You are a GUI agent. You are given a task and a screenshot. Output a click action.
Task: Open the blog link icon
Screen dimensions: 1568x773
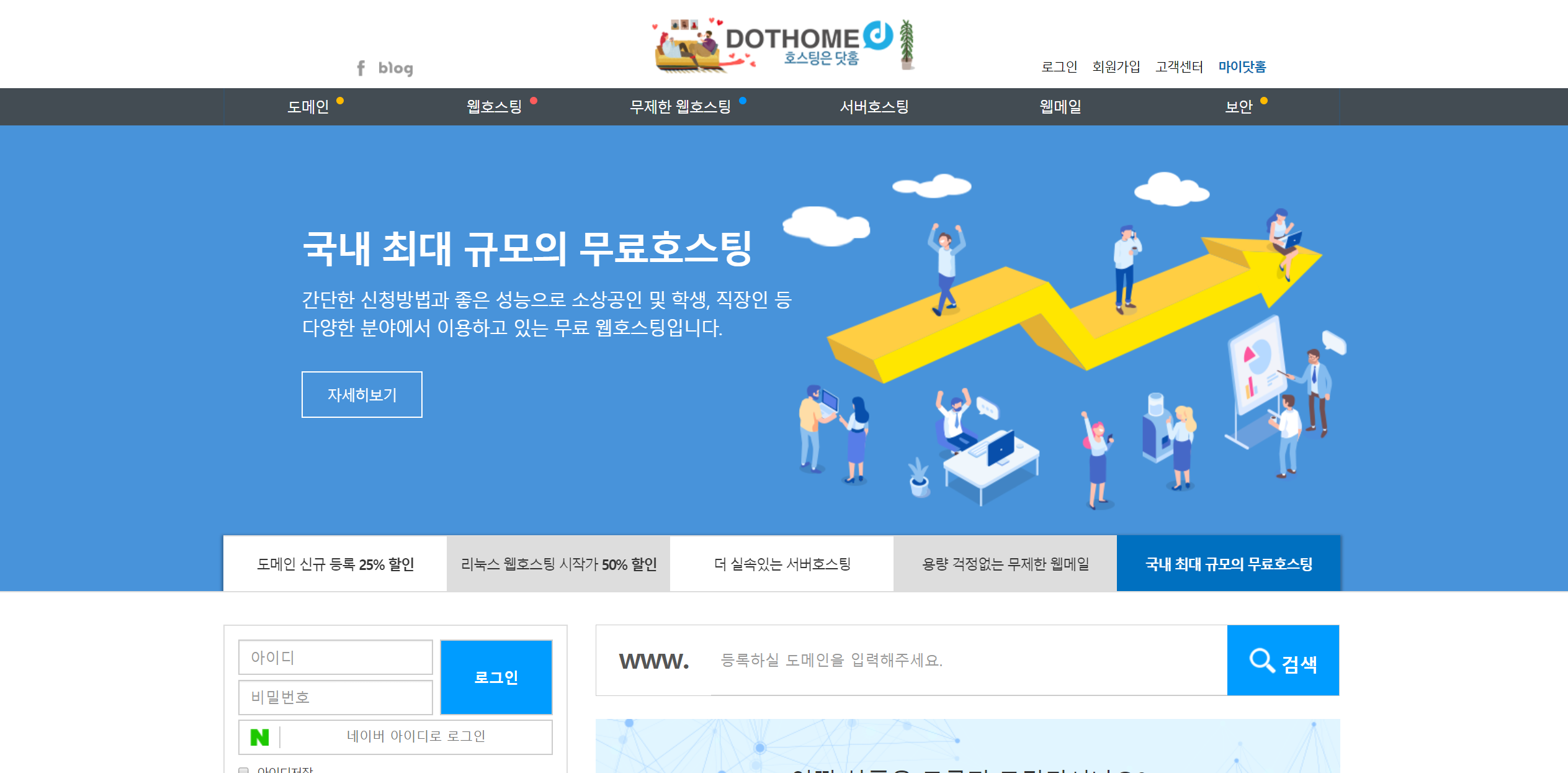tap(395, 68)
